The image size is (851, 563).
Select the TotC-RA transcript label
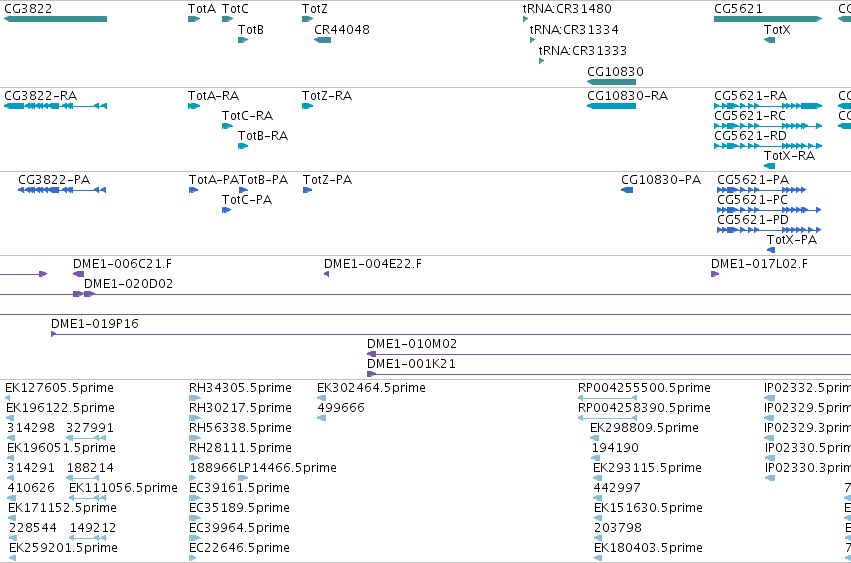[x=247, y=116]
